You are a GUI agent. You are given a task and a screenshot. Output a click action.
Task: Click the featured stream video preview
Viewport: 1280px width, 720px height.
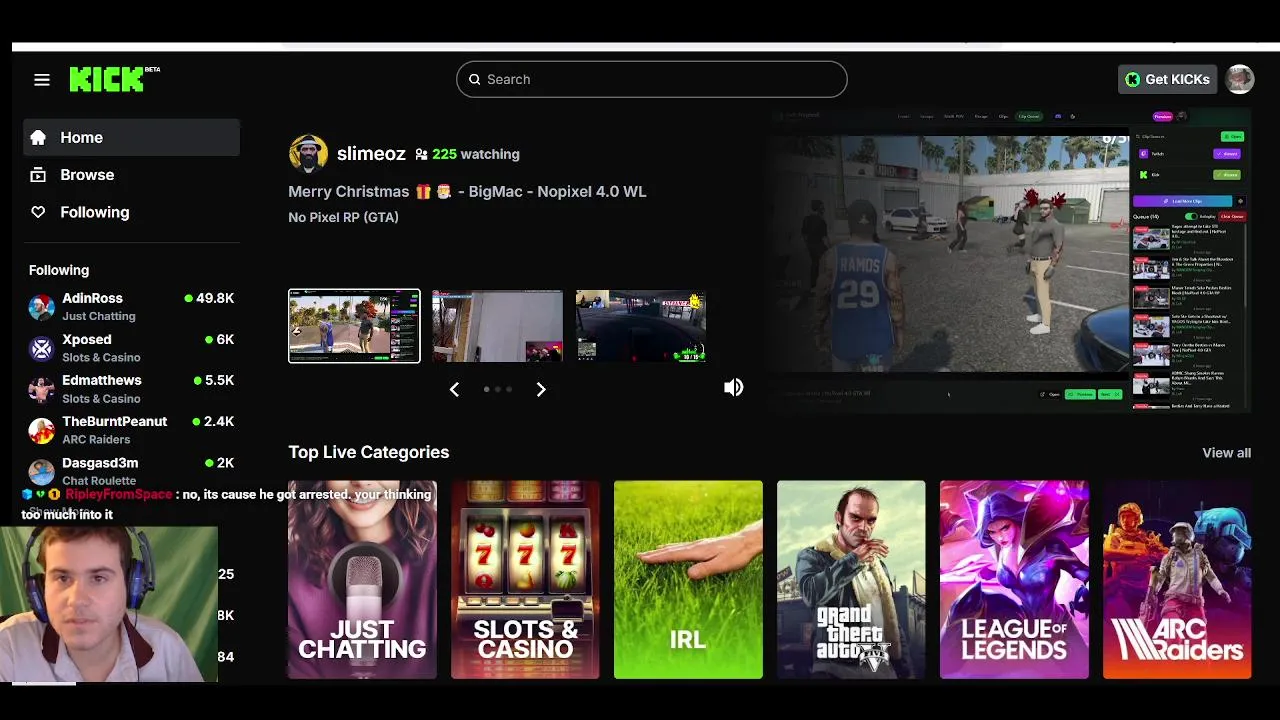pos(1010,260)
